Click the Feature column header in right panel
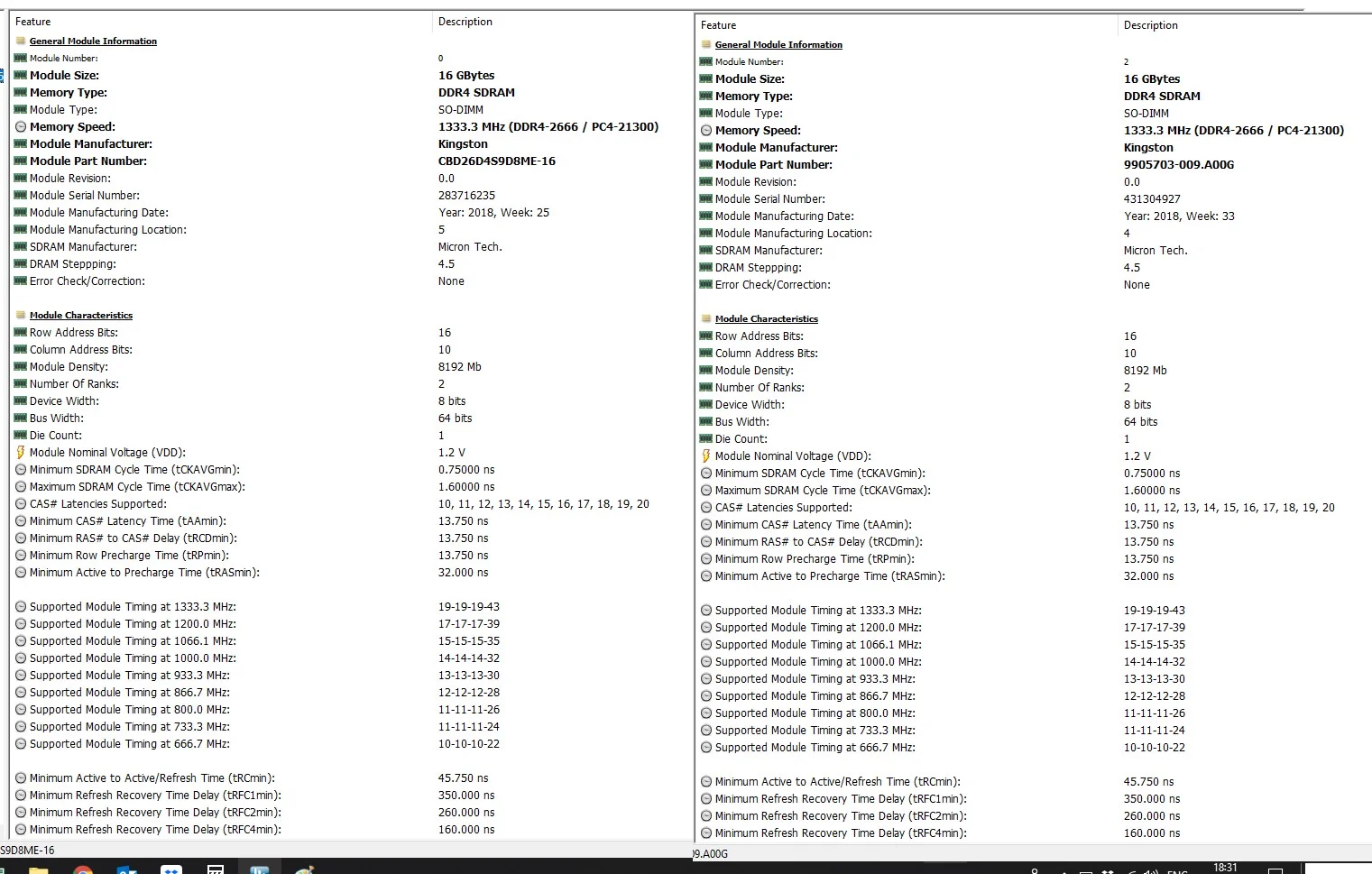1372x874 pixels. point(719,25)
